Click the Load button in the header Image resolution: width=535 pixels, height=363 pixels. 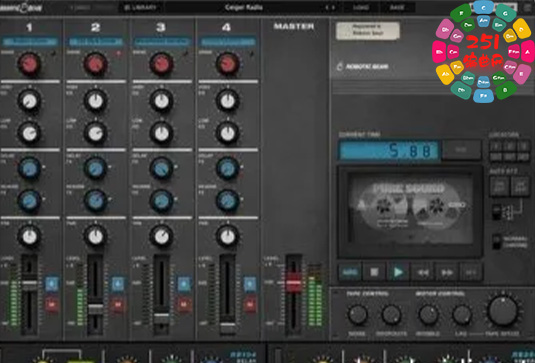point(361,7)
